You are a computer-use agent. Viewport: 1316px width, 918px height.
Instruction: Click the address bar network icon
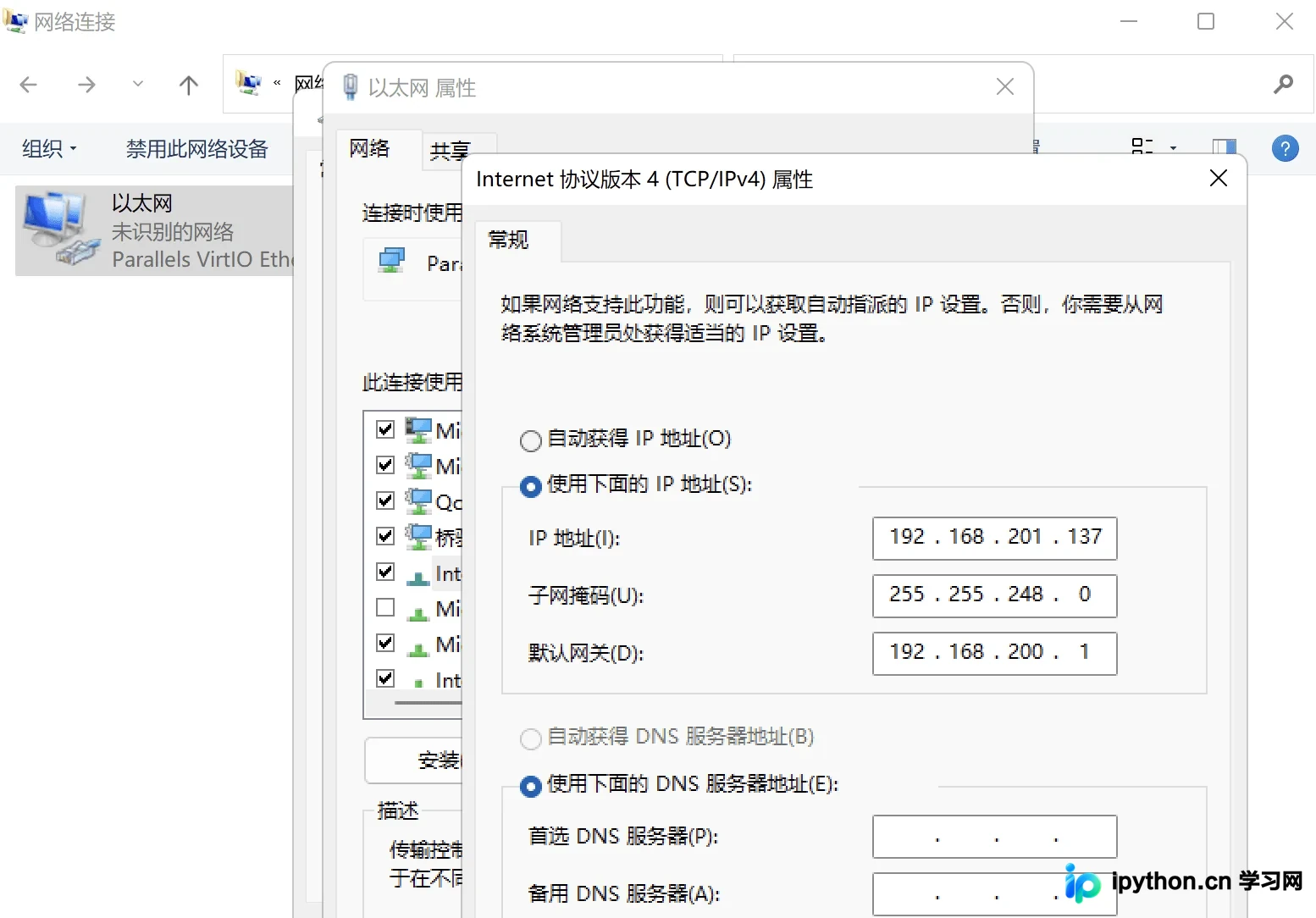(249, 83)
